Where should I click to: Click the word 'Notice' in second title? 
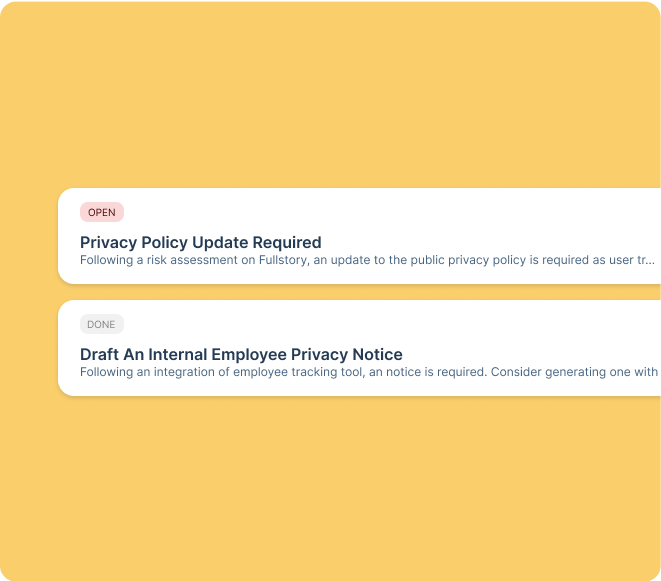point(376,354)
